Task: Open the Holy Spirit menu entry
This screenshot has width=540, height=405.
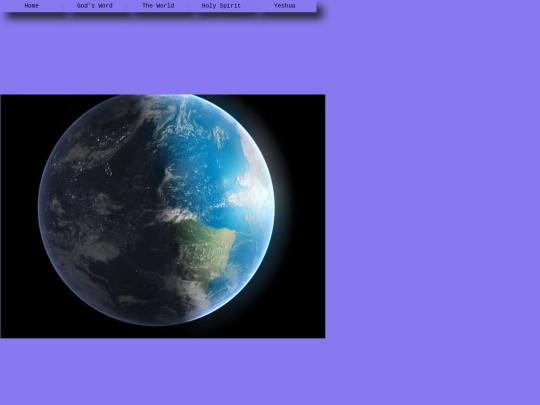Action: coord(221,6)
